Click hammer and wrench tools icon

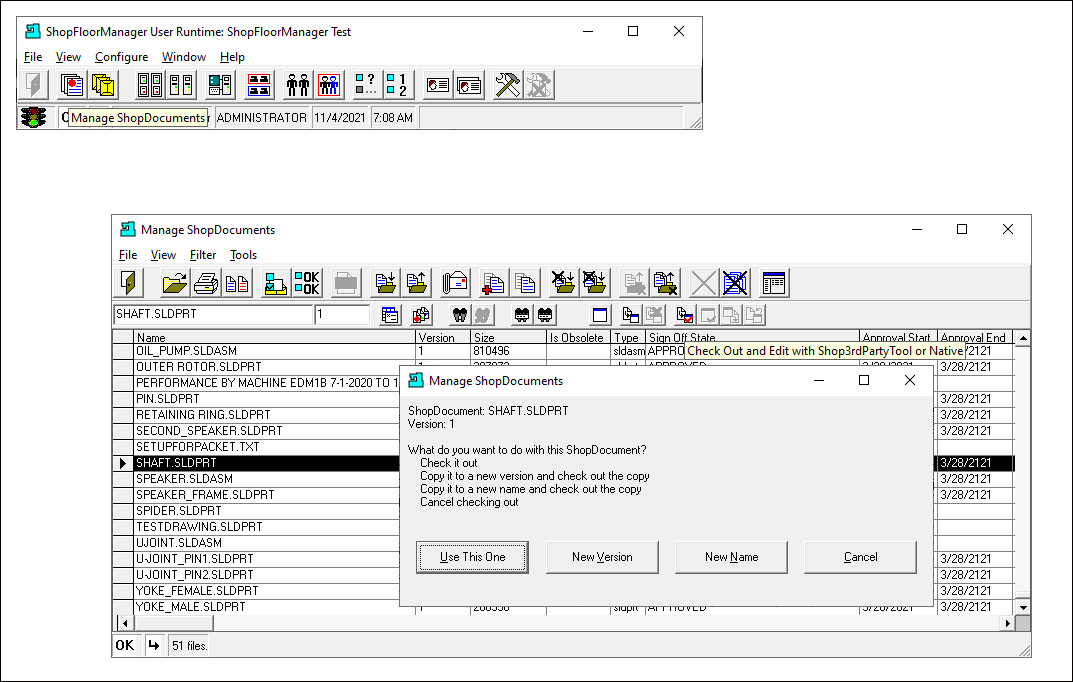pos(508,85)
